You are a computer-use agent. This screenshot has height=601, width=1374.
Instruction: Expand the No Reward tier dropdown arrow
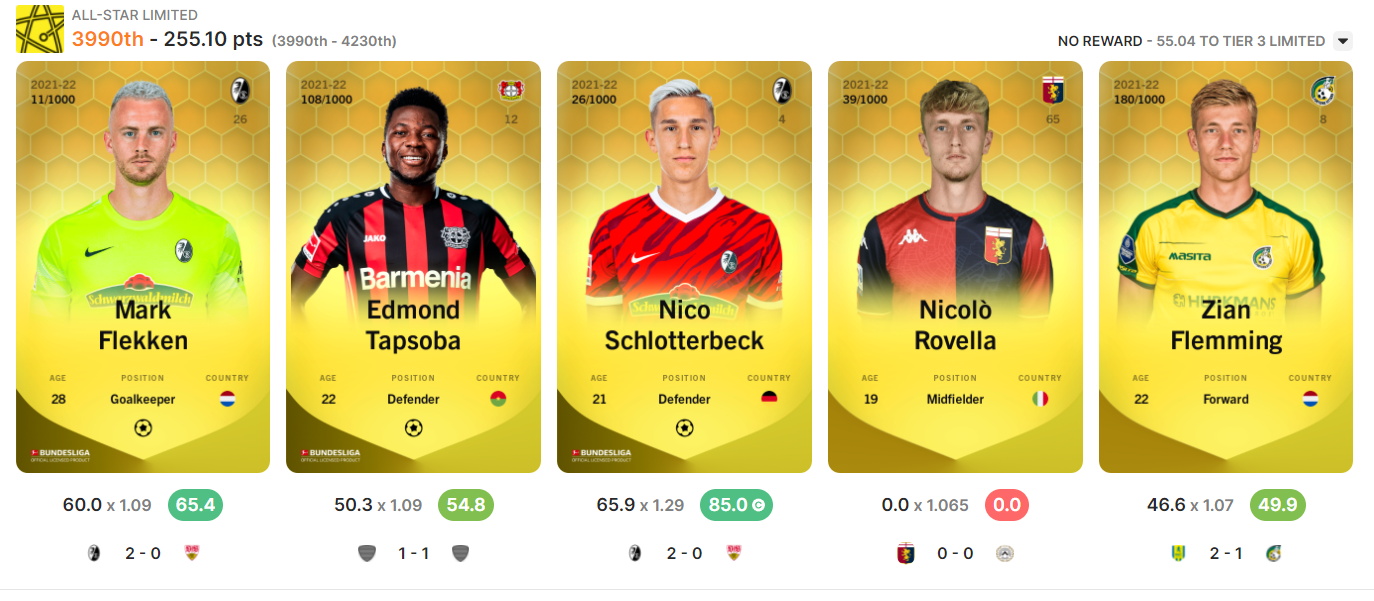1343,41
